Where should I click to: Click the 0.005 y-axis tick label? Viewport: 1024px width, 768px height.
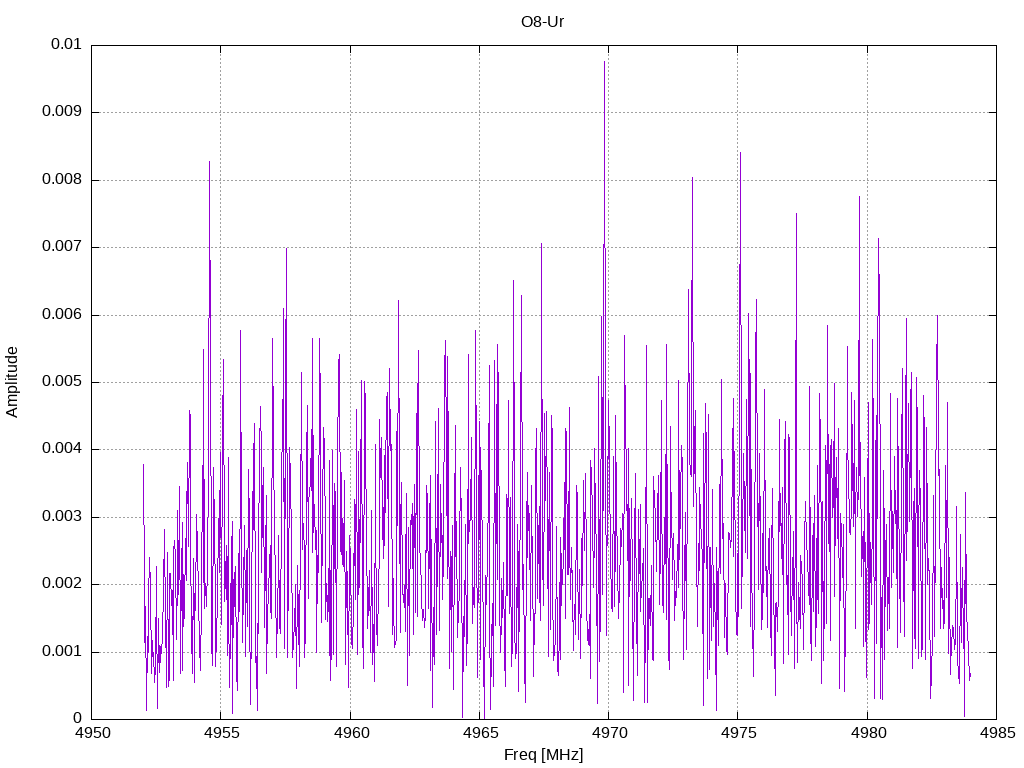coord(63,382)
